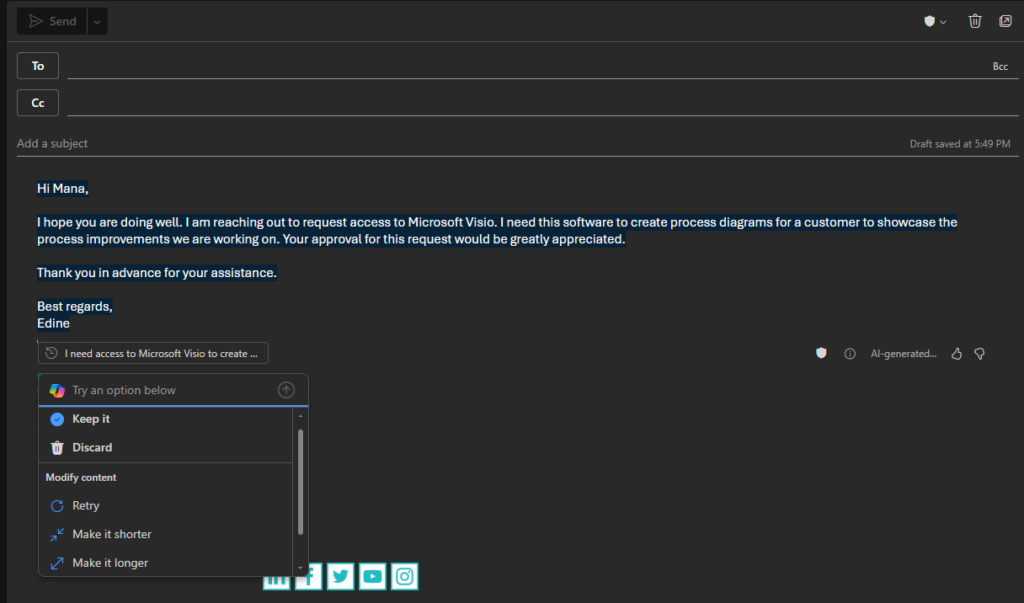Discard draft with top trash icon
Screen dimensions: 1024x603
point(974,22)
